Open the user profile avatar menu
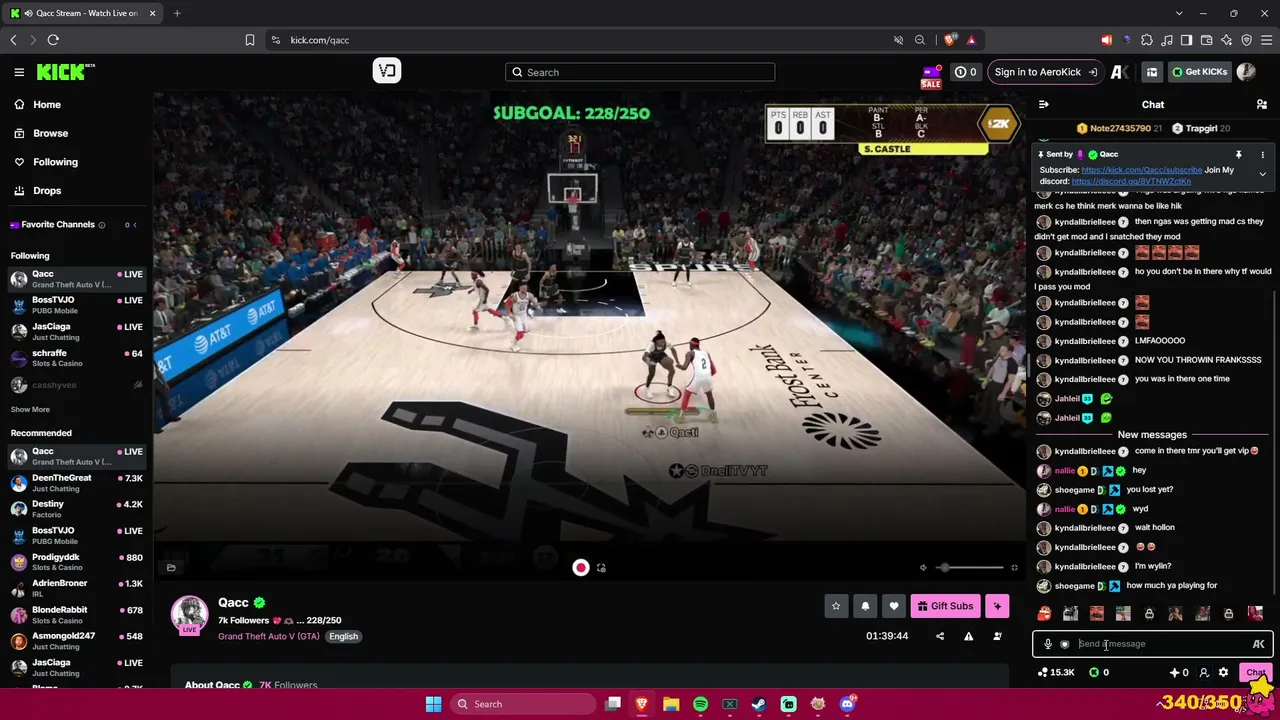1280x720 pixels. click(1246, 72)
